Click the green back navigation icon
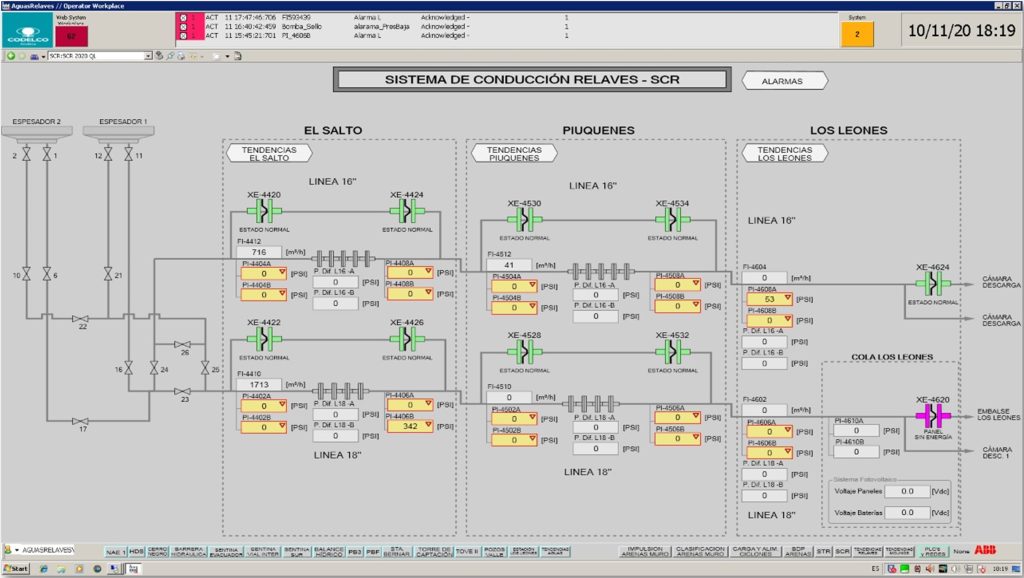Viewport: 1024px width, 578px height. (x=11, y=56)
